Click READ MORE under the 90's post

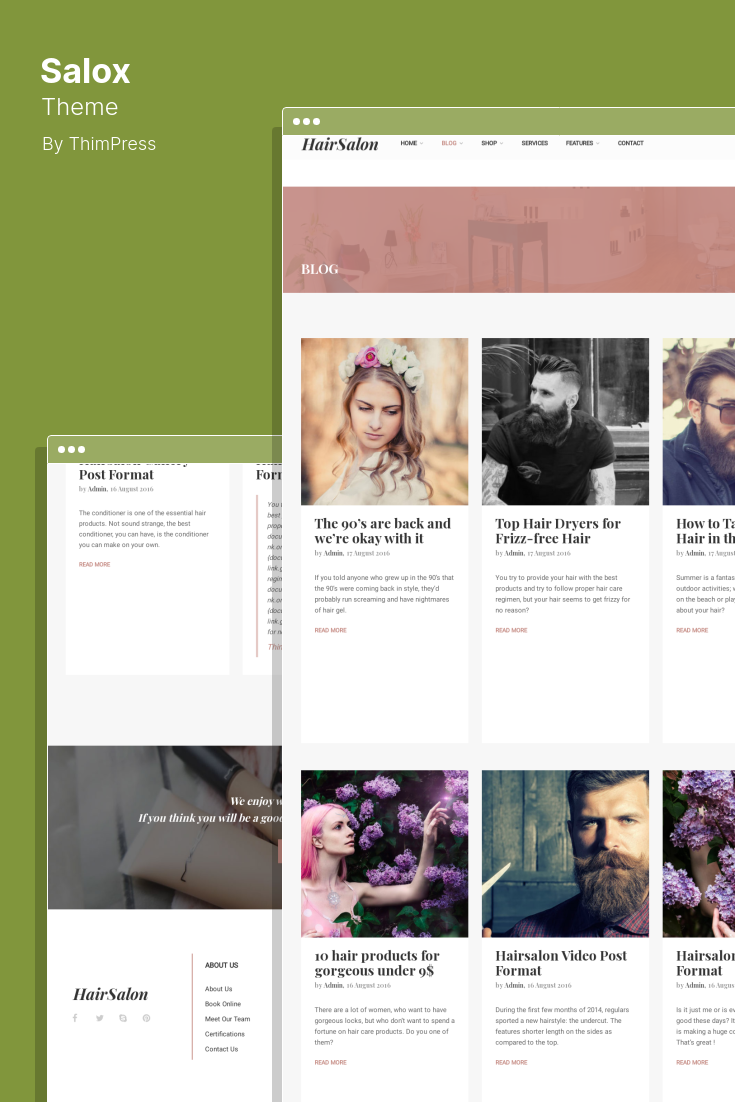pyautogui.click(x=330, y=630)
